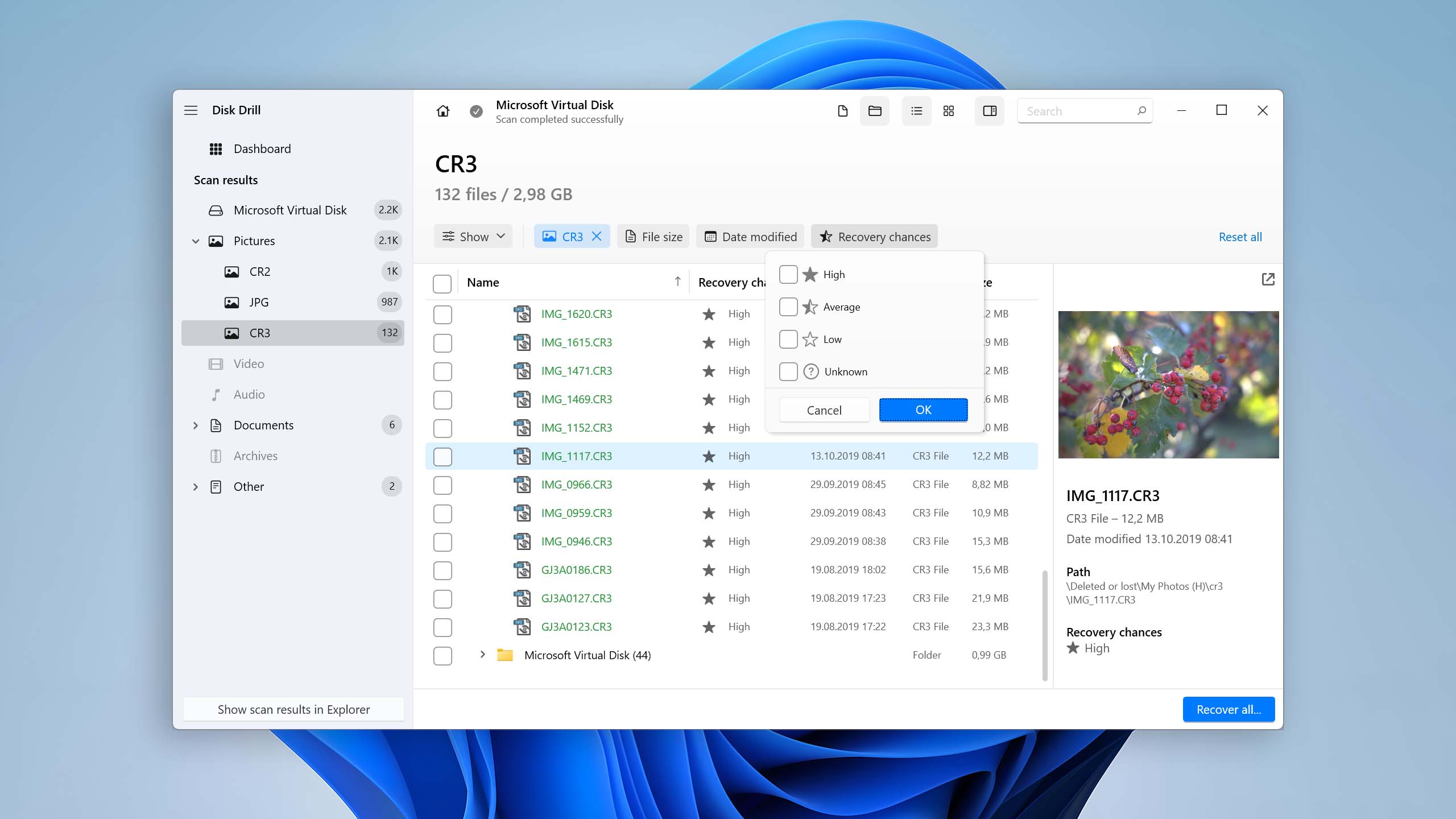This screenshot has width=1456, height=819.
Task: Select the IMG_0946.CR3 file name
Action: 576,541
